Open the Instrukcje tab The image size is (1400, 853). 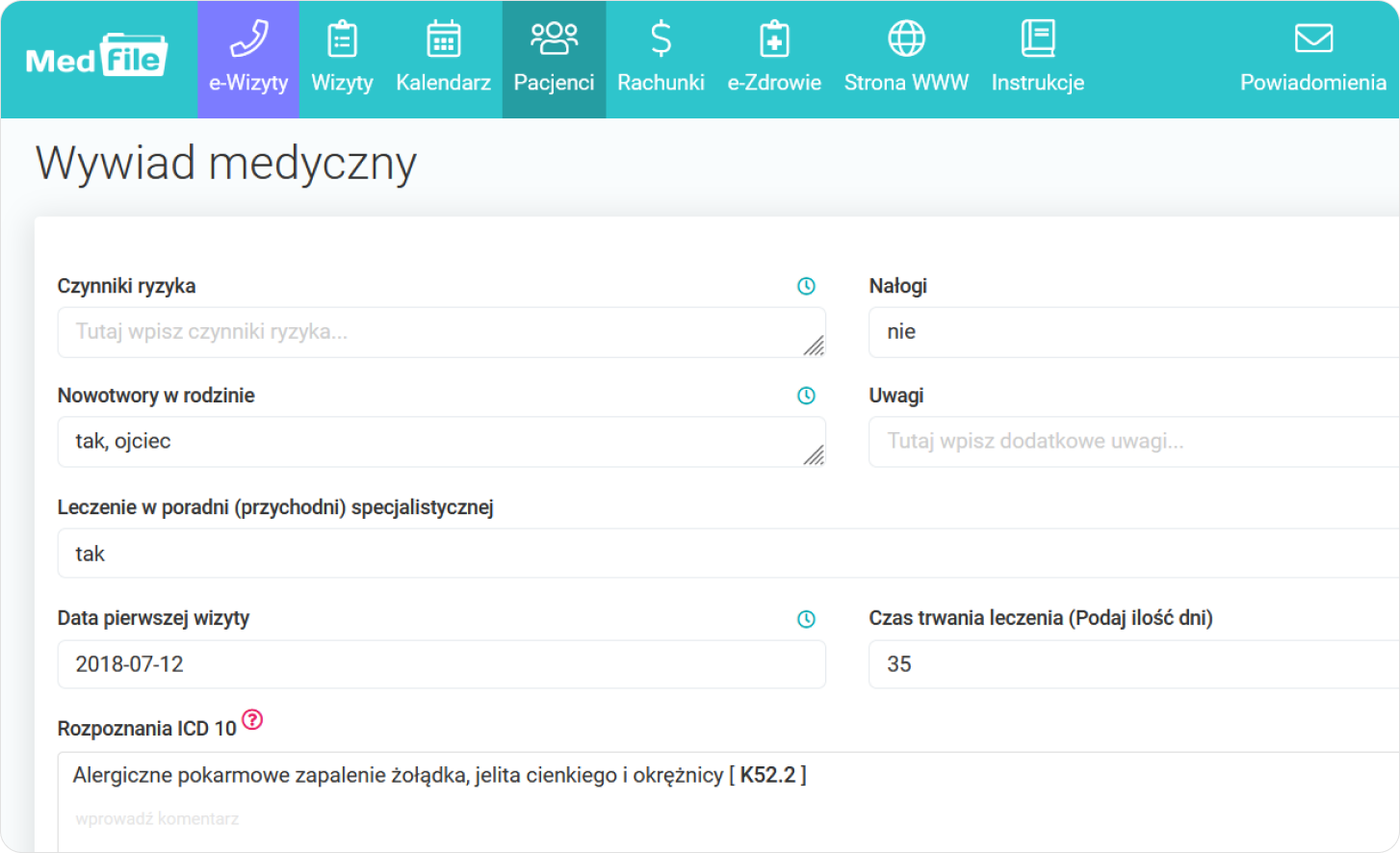tap(1038, 60)
